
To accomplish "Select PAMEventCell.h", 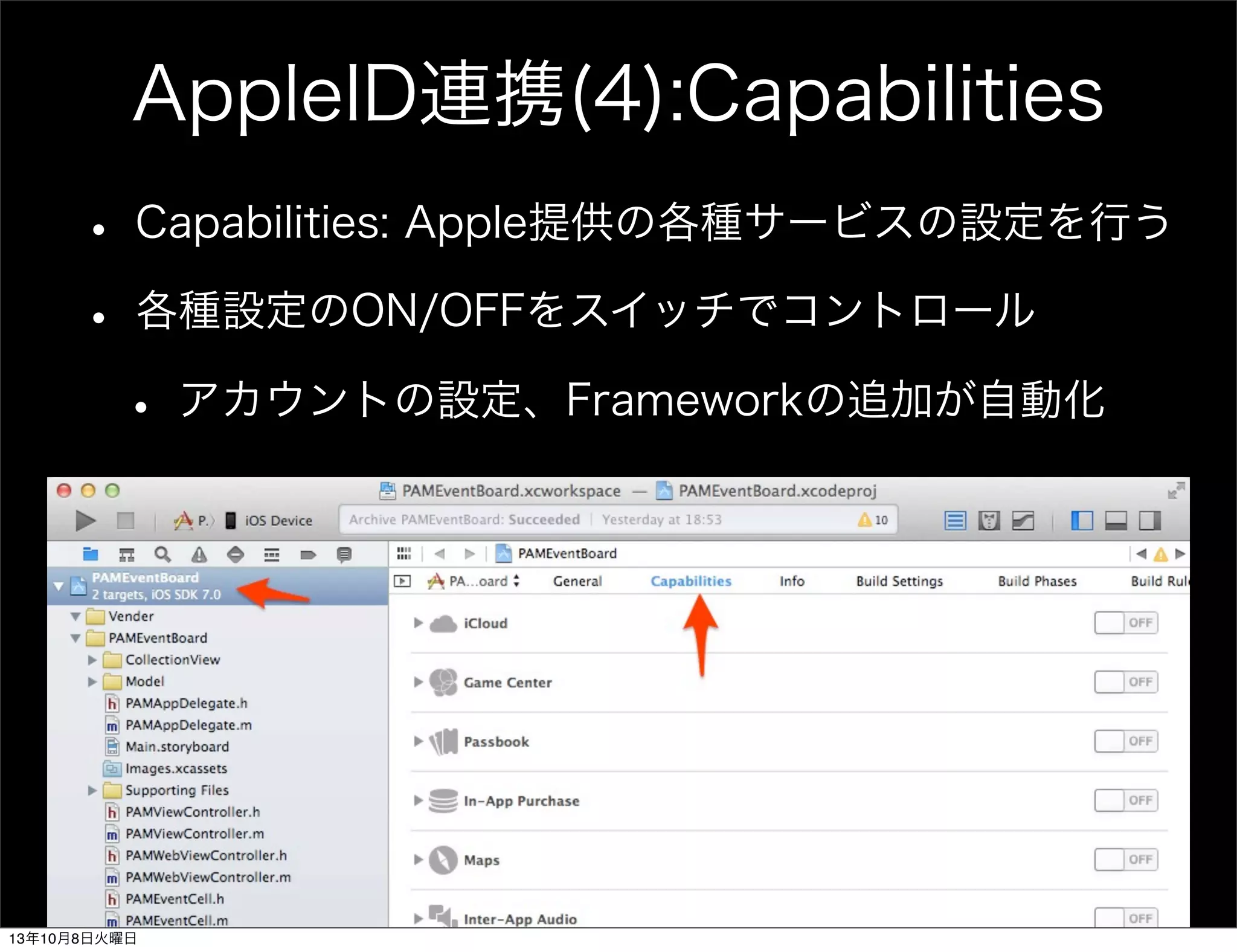I will [165, 899].
